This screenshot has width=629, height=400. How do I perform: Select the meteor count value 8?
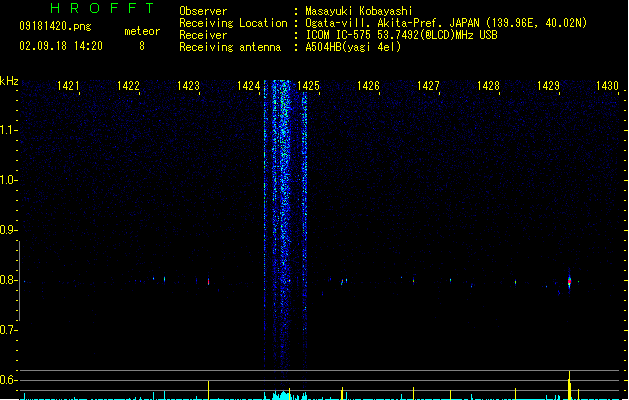coord(142,46)
